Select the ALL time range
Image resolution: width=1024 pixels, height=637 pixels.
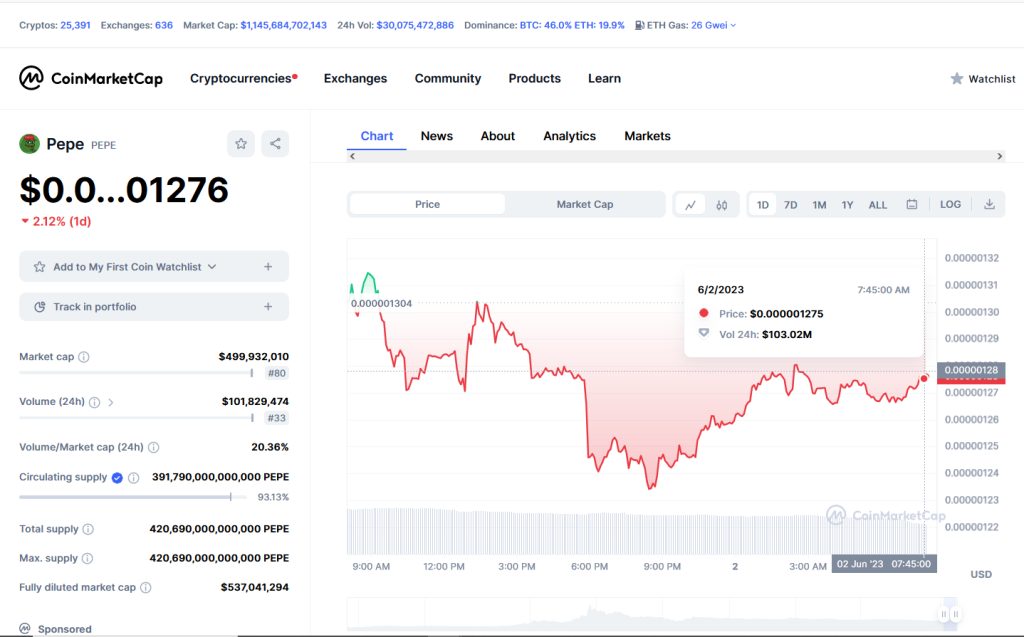click(878, 204)
